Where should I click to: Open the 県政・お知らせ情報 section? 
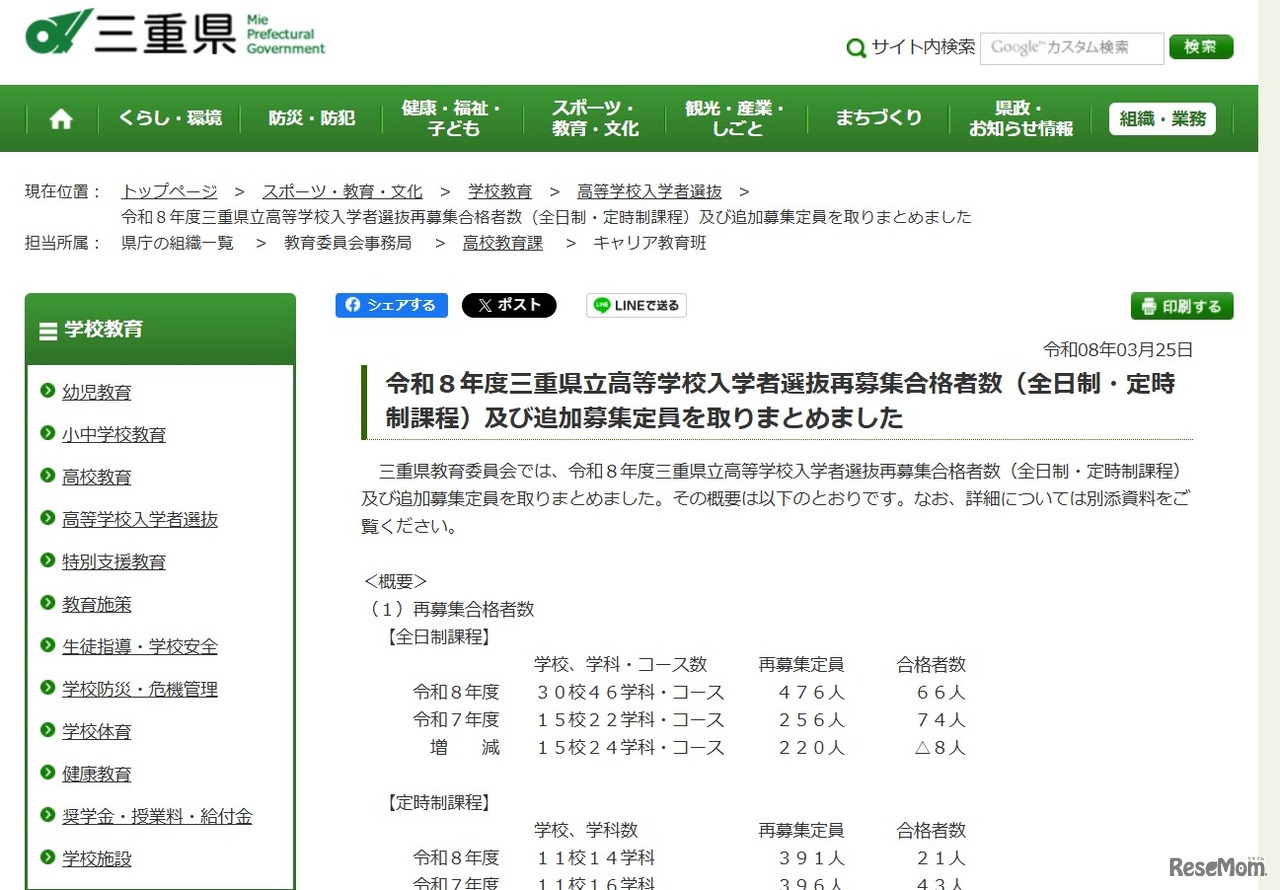coord(1019,118)
